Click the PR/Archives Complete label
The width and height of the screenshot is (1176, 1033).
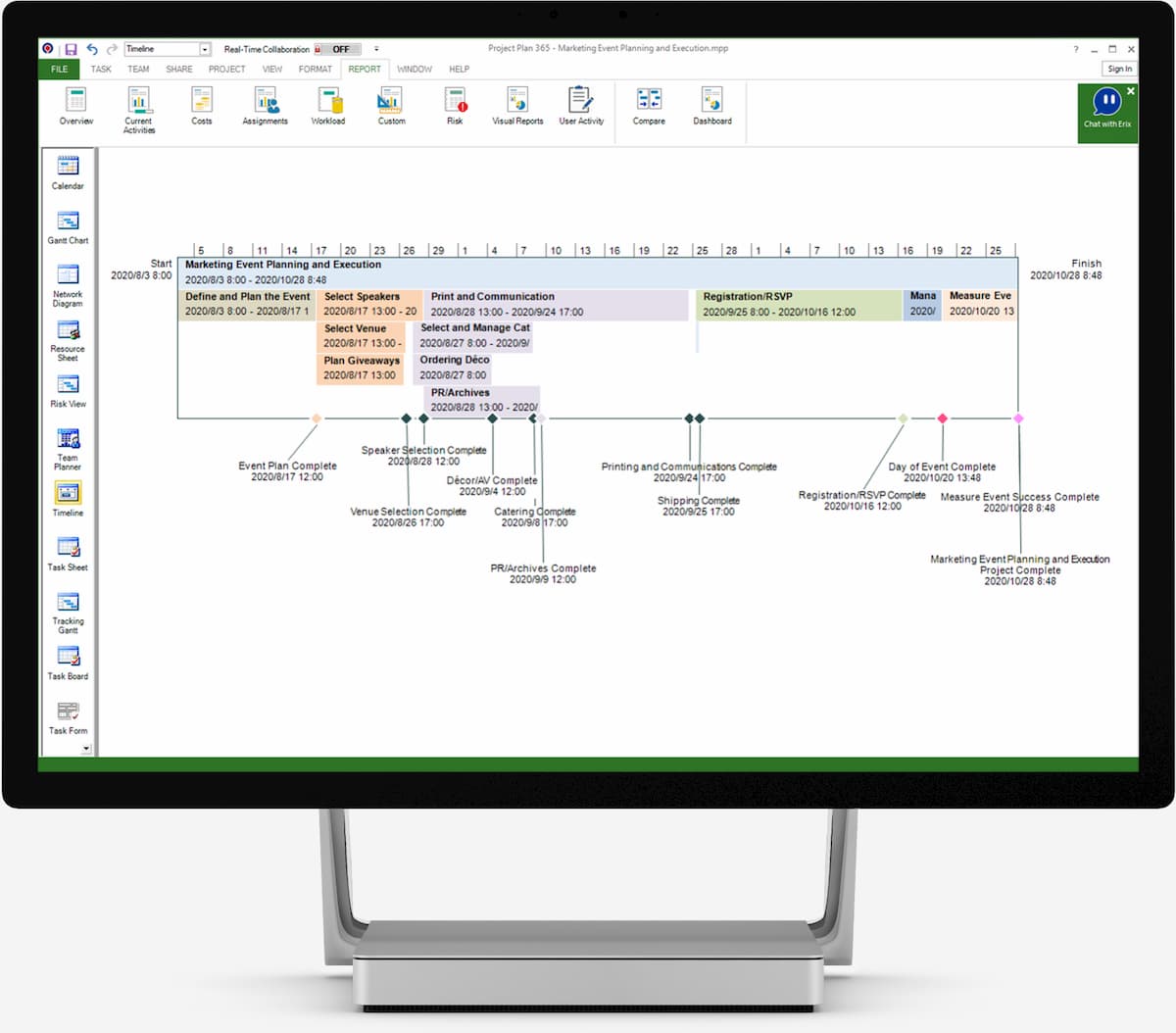[543, 573]
